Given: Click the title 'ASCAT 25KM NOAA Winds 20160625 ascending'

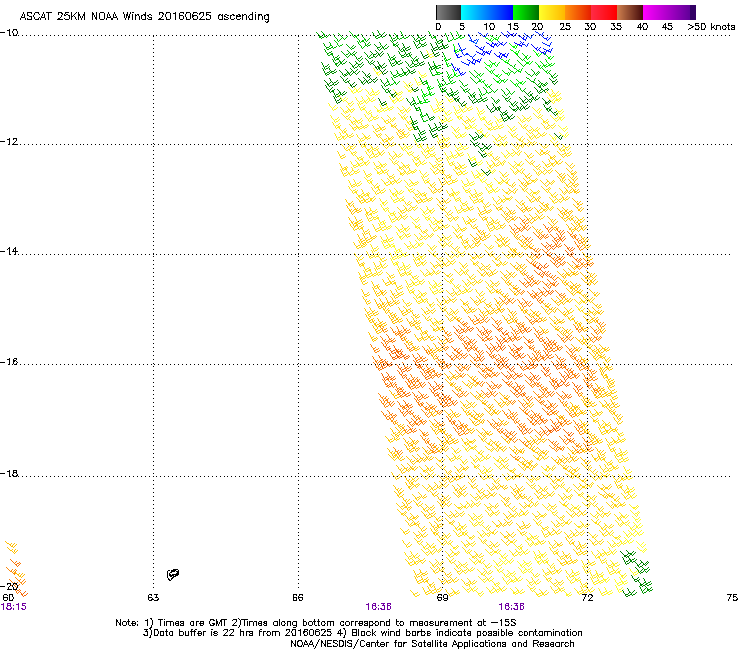Looking at the screenshot, I should click(144, 17).
